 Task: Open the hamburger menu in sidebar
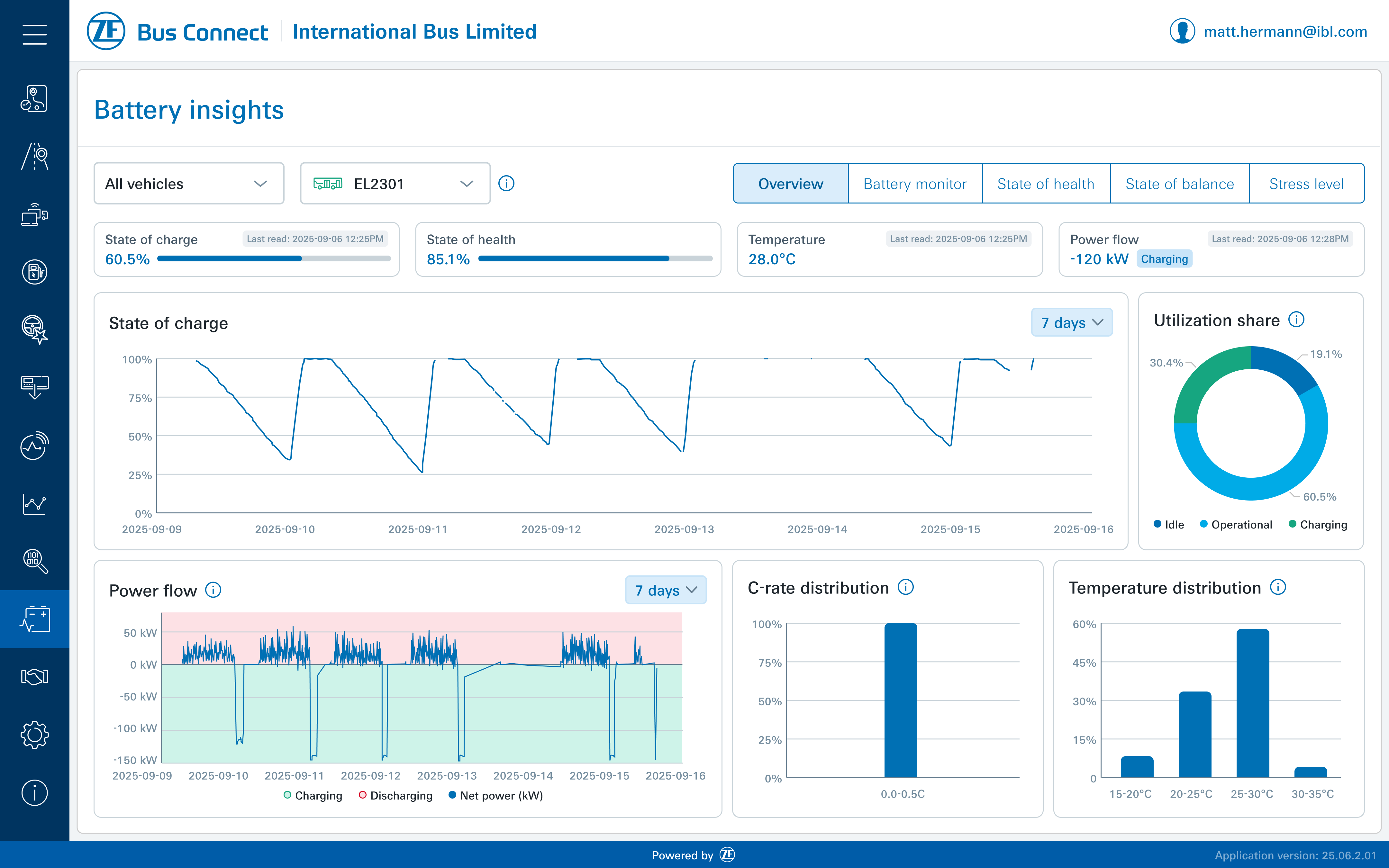(x=34, y=34)
